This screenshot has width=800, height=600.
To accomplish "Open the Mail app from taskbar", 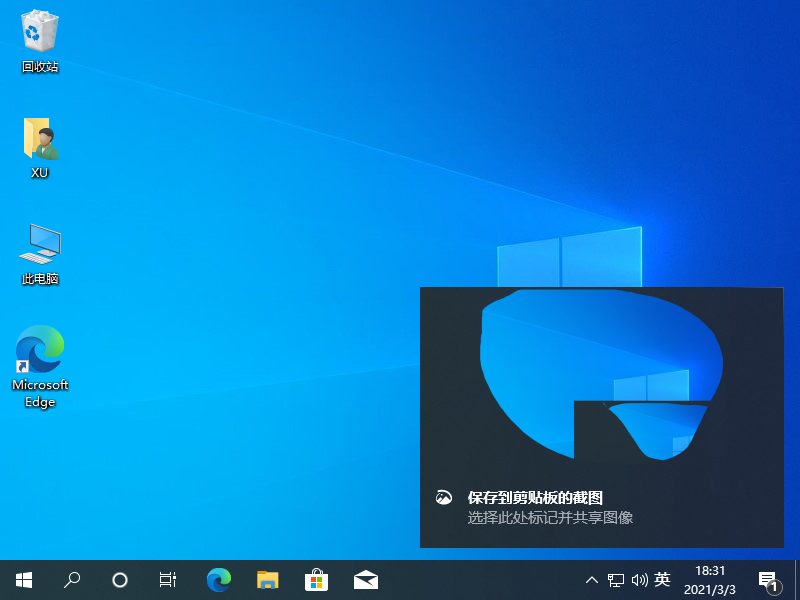I will [365, 579].
